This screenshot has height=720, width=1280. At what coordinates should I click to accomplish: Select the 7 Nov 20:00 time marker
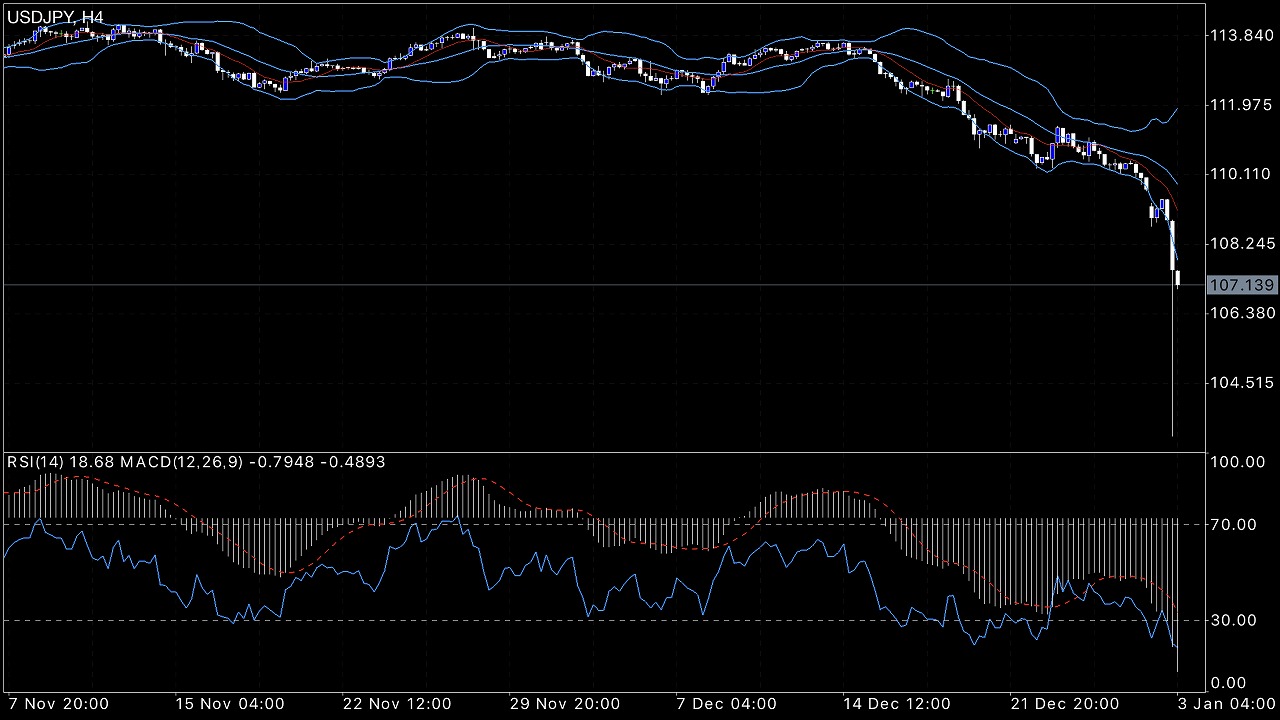60,703
